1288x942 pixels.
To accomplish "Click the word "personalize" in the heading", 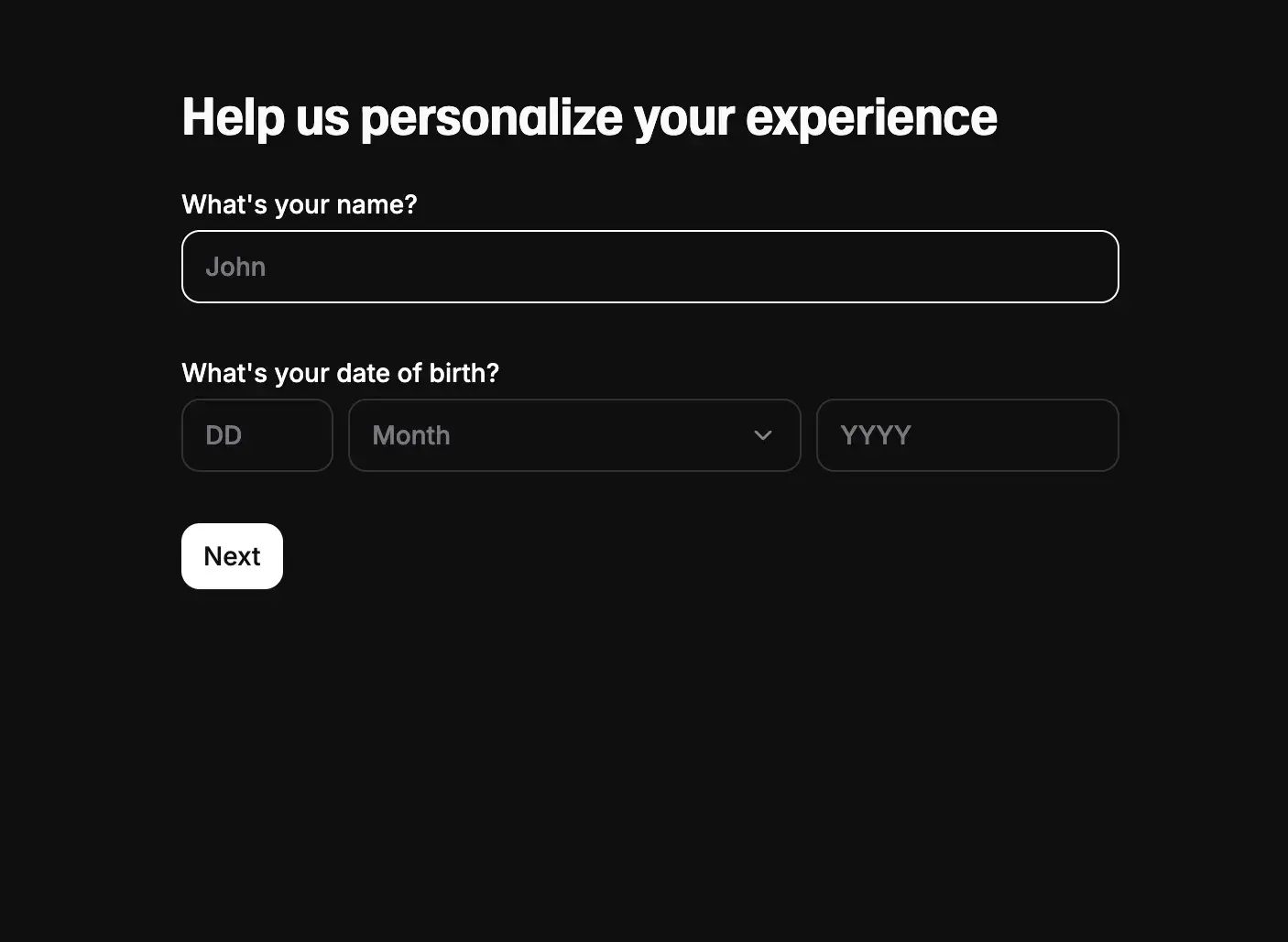I will click(x=492, y=117).
